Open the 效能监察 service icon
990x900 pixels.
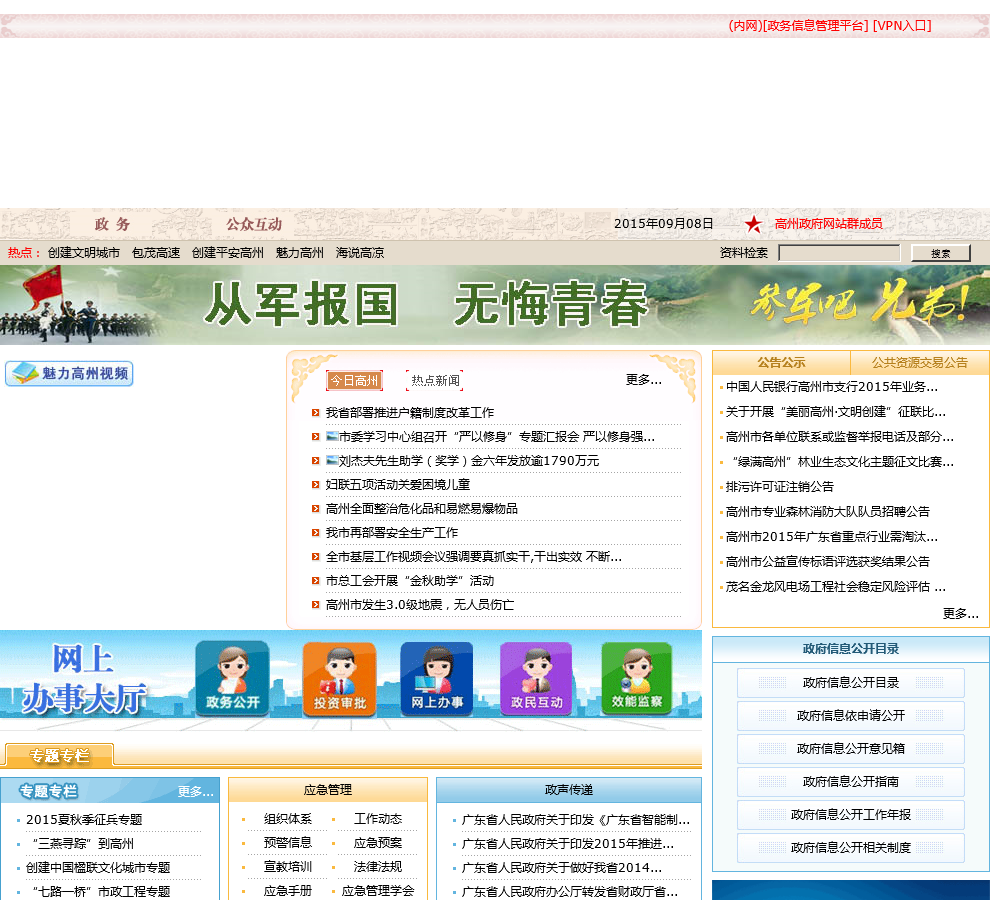pyautogui.click(x=636, y=679)
